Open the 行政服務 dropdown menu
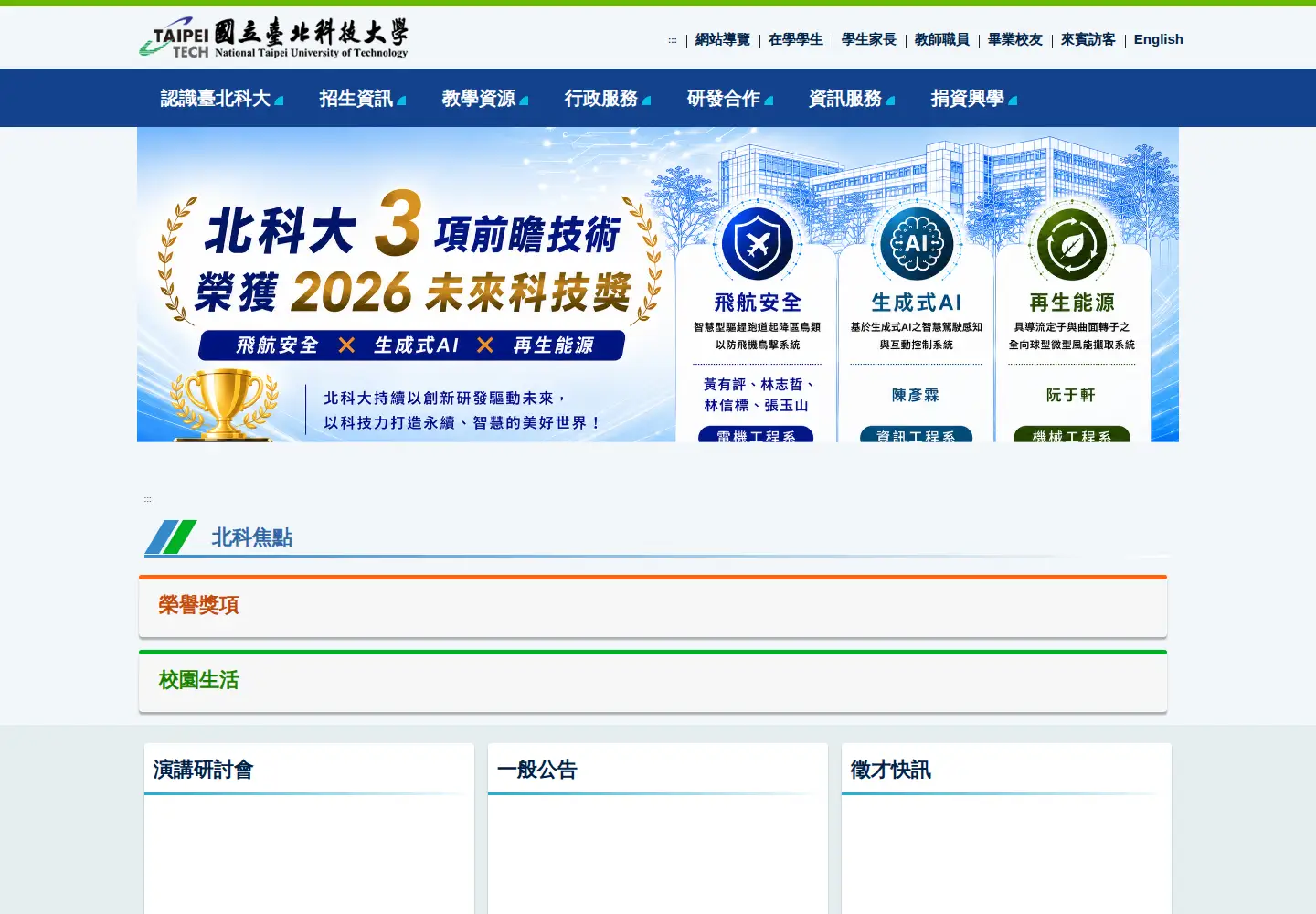1316x914 pixels. point(607,98)
